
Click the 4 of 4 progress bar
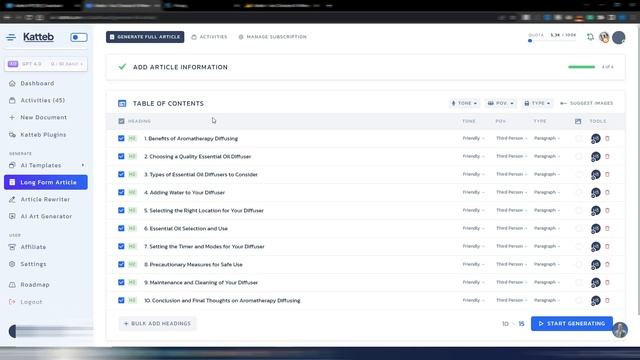pyautogui.click(x=582, y=67)
